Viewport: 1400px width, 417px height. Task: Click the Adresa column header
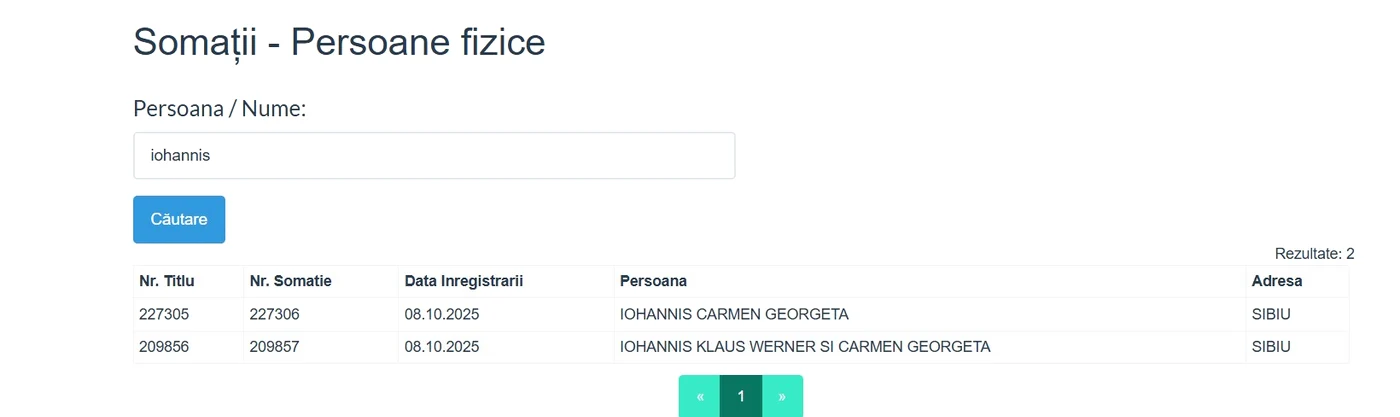click(x=1277, y=281)
